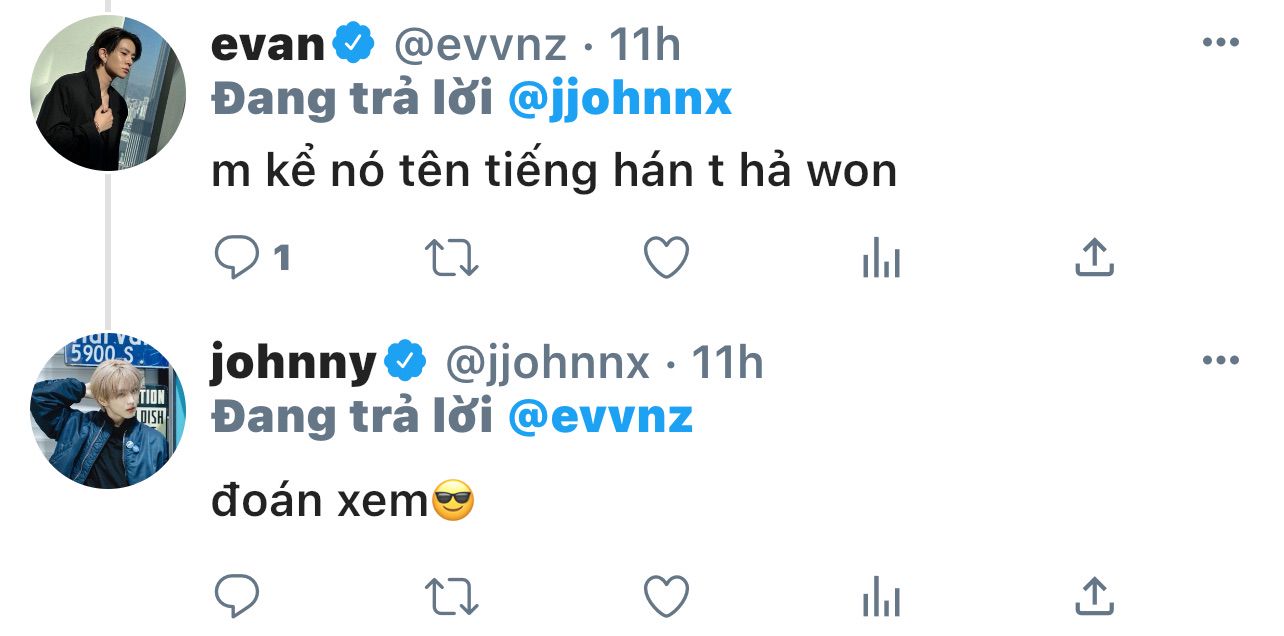
Task: Retweet evan's tweet
Action: pyautogui.click(x=452, y=259)
